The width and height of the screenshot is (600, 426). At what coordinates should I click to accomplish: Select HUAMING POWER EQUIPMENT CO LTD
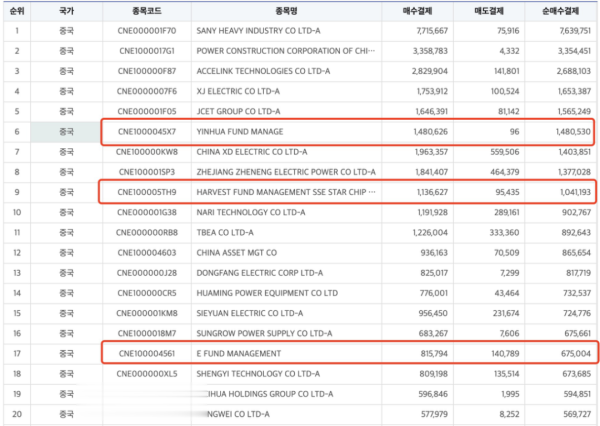click(267, 293)
